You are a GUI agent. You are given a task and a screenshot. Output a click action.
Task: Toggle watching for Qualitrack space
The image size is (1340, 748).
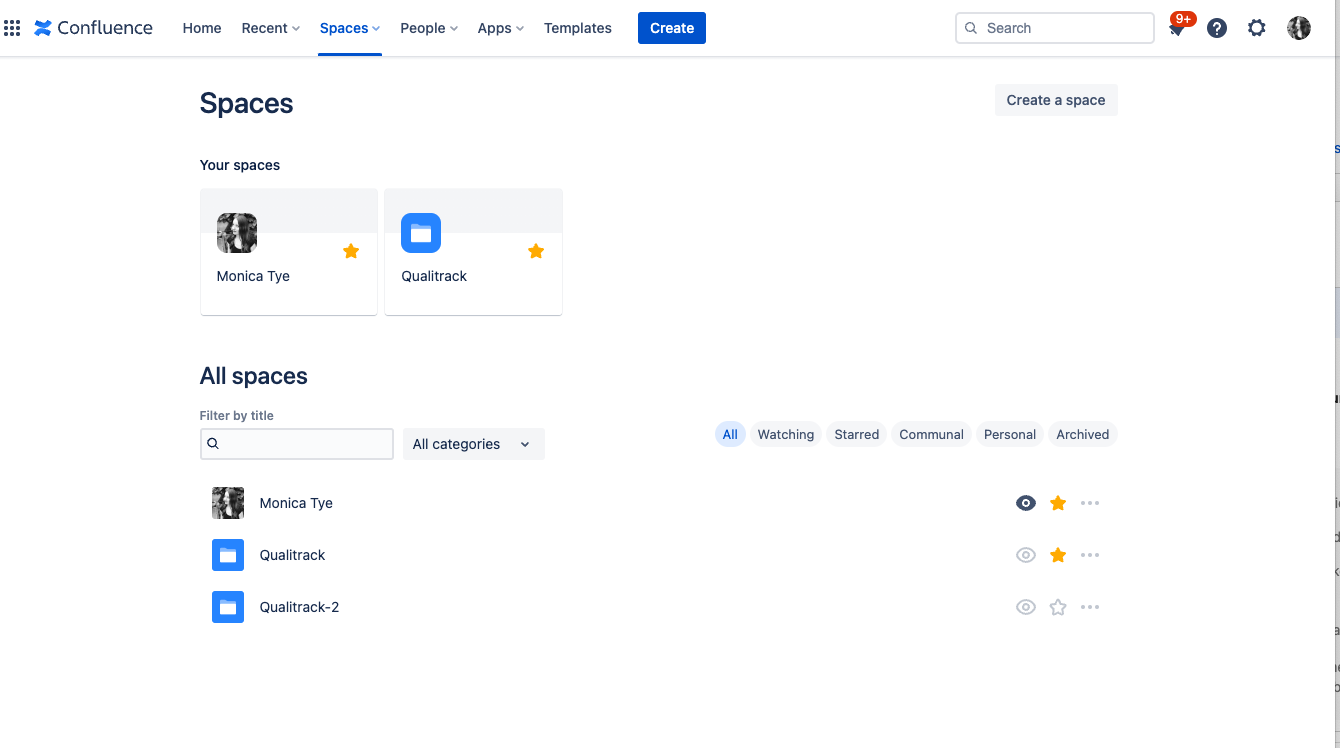(x=1025, y=555)
